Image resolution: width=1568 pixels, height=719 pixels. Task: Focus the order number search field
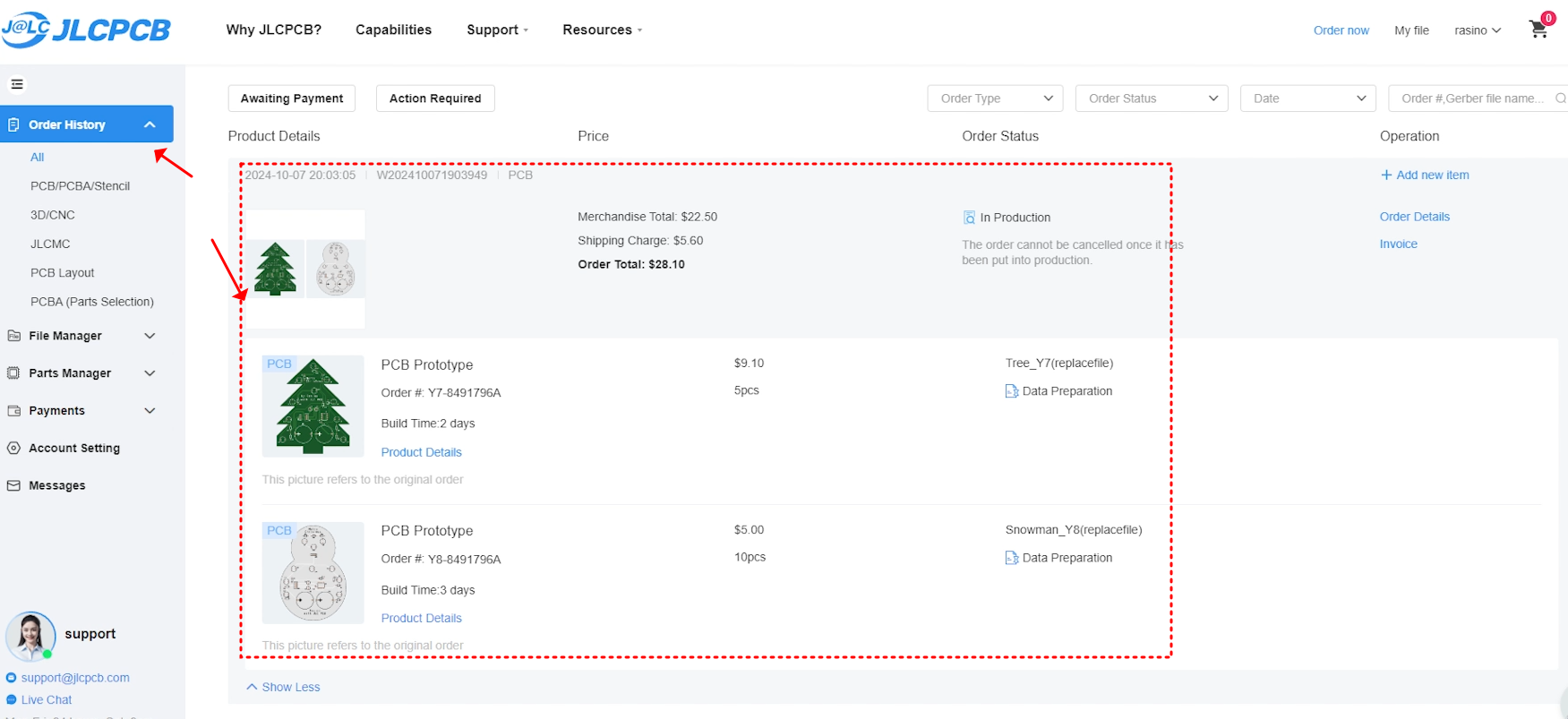[x=1478, y=98]
